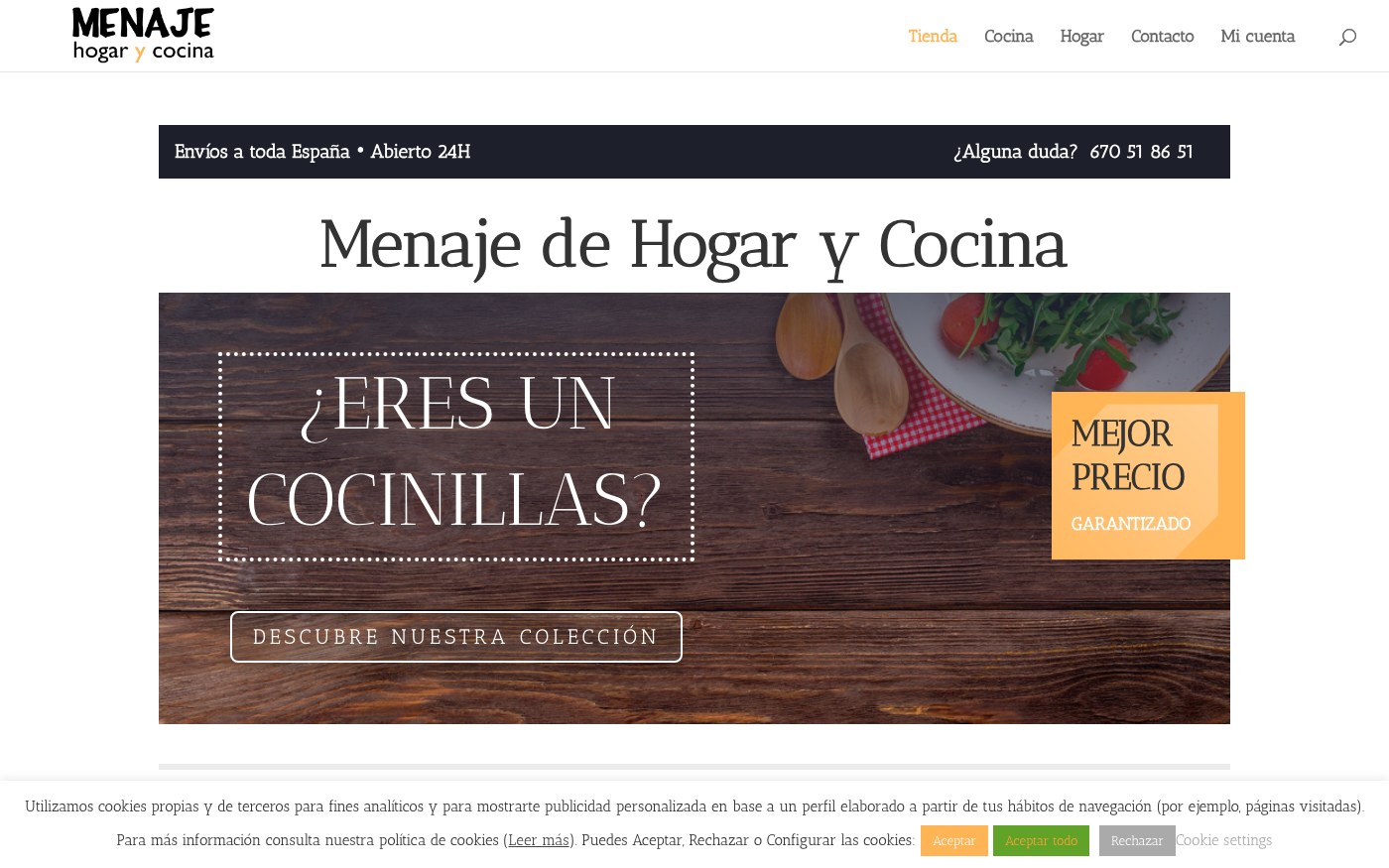Select the Hogar menu item
1389x868 pixels.
pos(1081,37)
